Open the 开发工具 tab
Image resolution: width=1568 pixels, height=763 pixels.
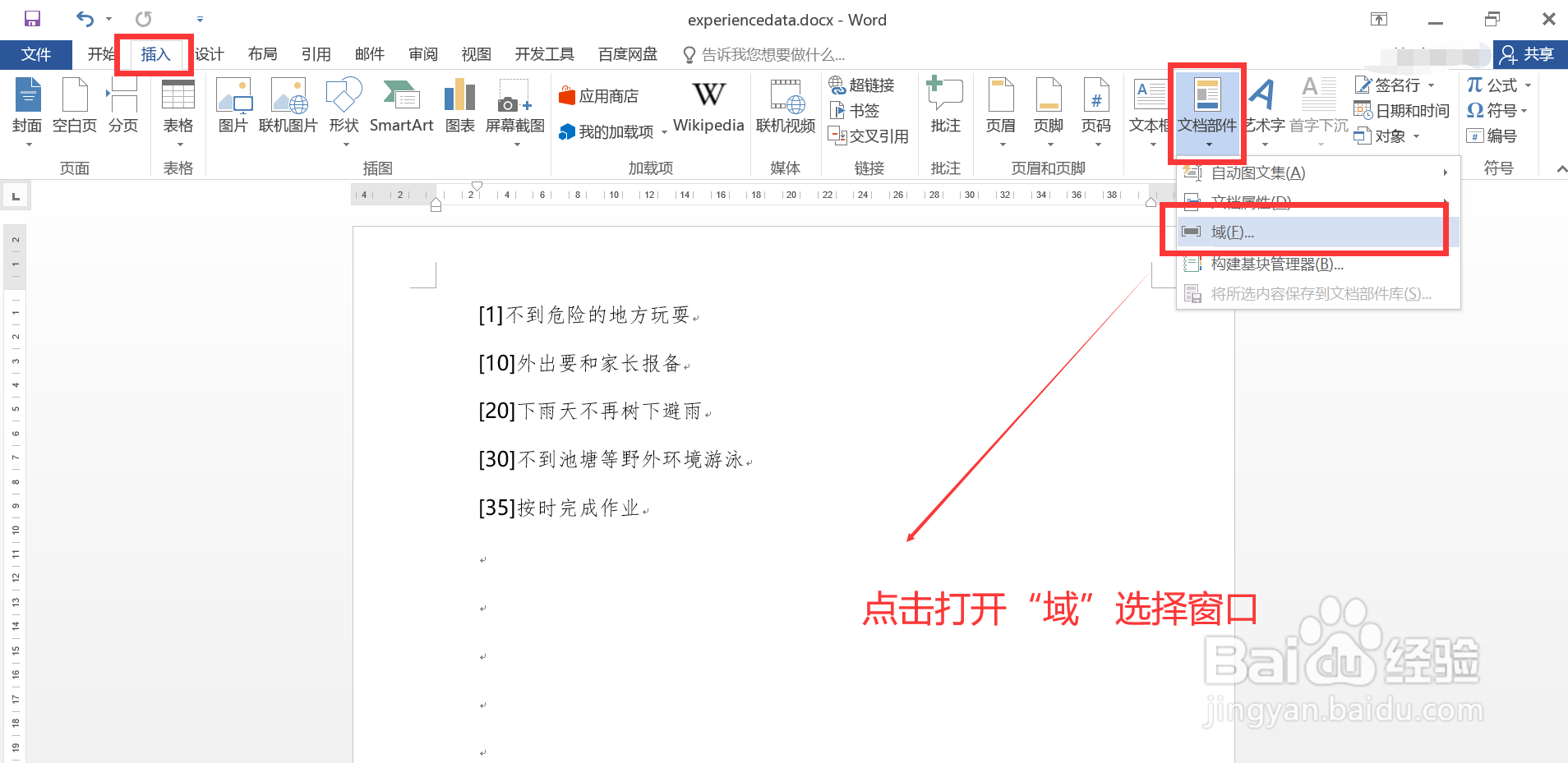[x=545, y=54]
